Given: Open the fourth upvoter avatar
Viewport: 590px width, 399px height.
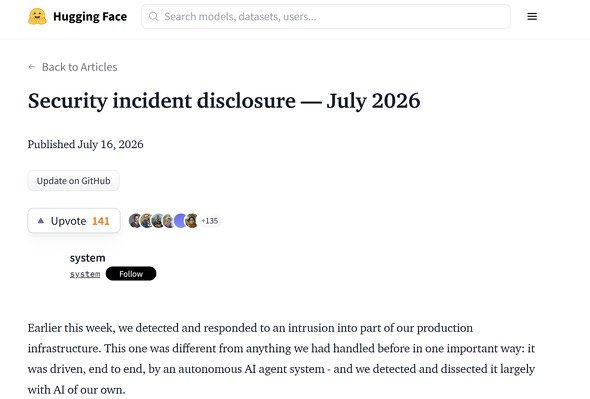Looking at the screenshot, I should click(169, 221).
